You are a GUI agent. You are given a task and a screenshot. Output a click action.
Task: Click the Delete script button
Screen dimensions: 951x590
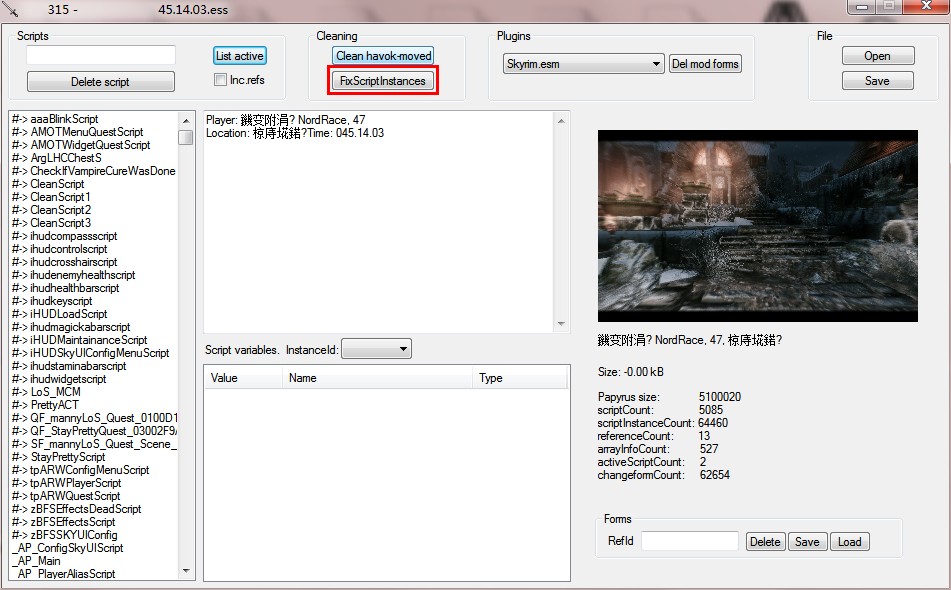(x=101, y=82)
